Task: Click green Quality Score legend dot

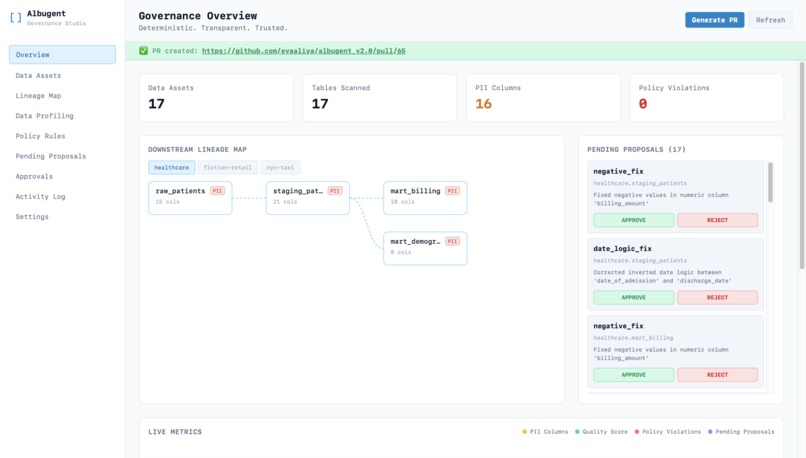Action: coord(577,432)
